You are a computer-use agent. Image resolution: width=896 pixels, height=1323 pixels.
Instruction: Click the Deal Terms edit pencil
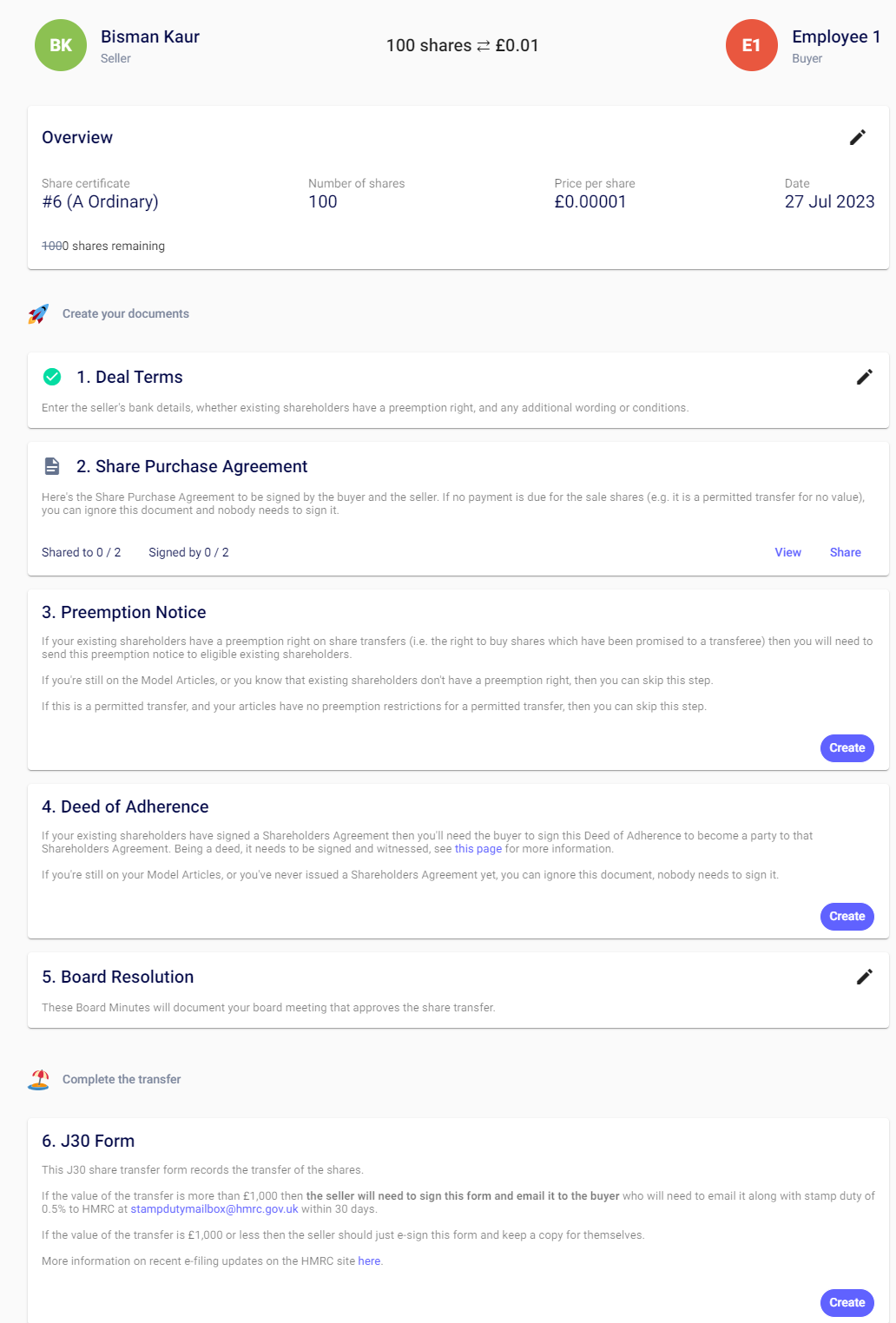coord(864,377)
